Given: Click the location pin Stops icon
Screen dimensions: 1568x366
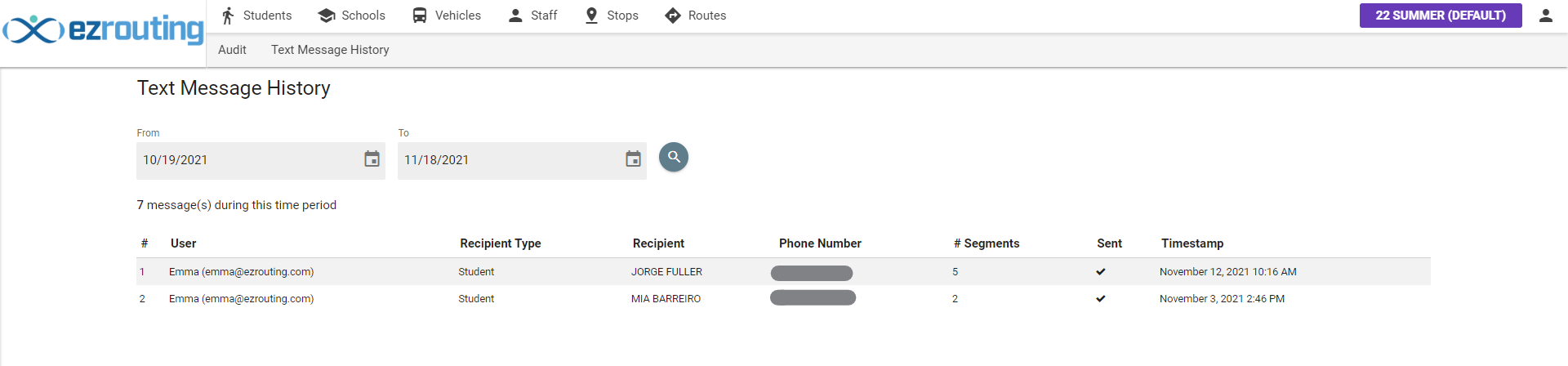Looking at the screenshot, I should click(592, 16).
